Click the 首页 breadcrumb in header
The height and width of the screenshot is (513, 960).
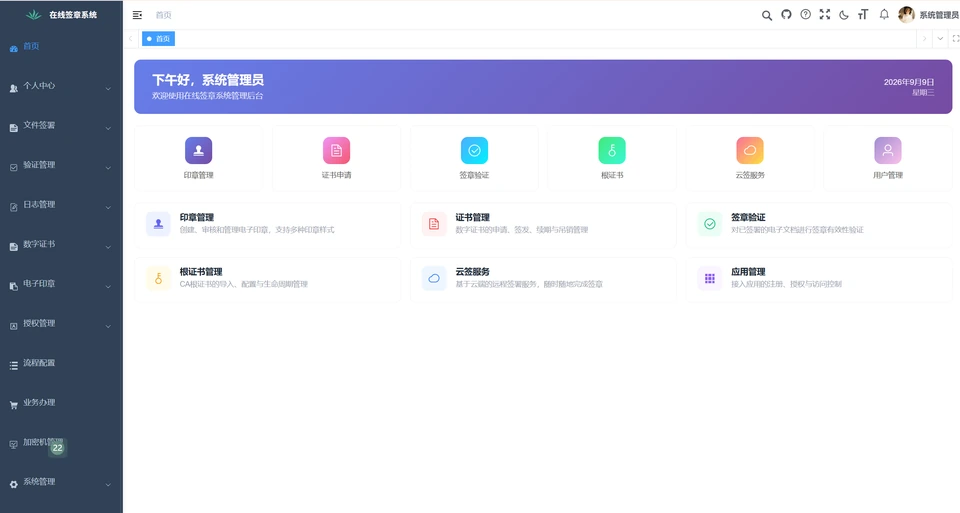(163, 15)
